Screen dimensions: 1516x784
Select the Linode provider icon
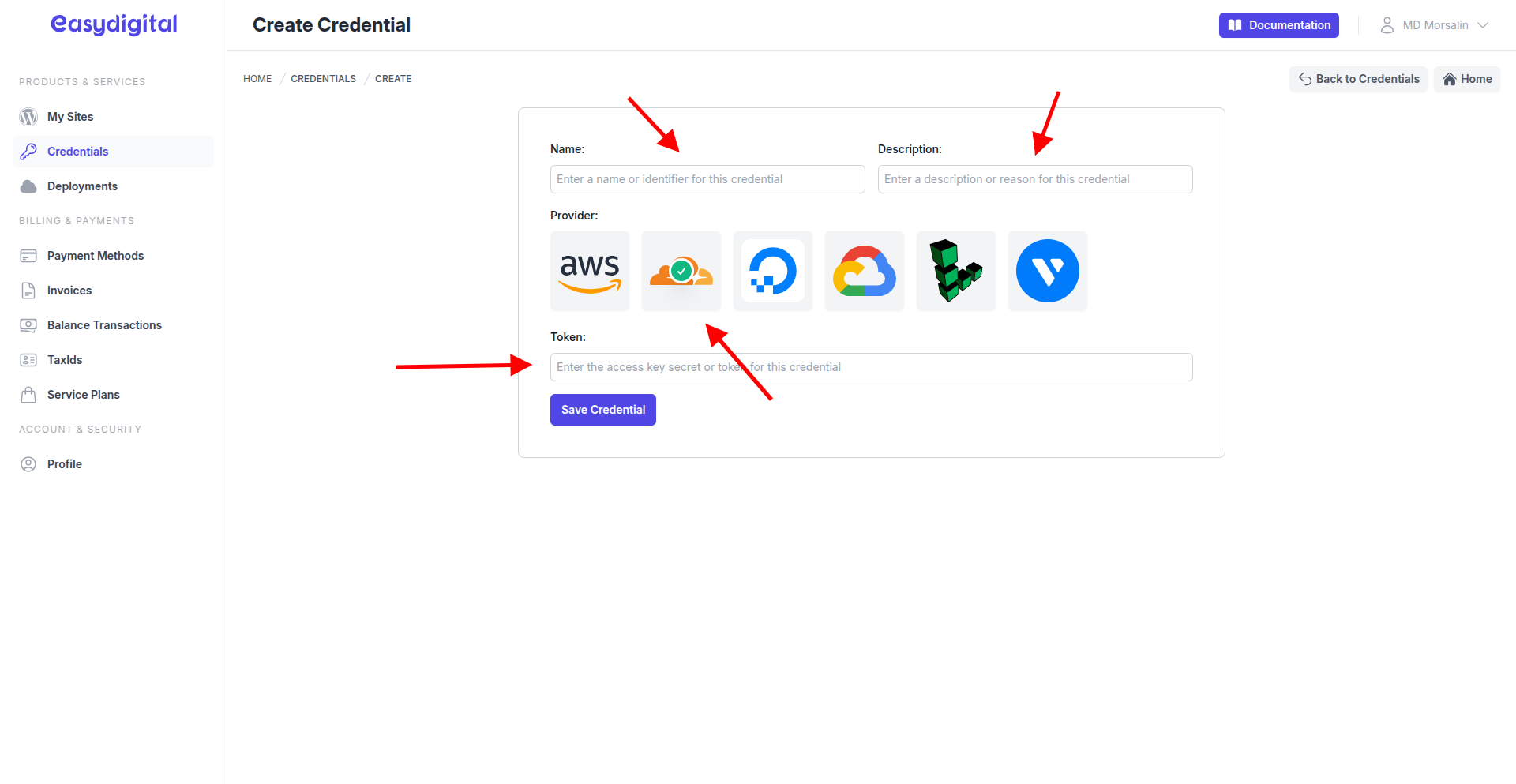pyautogui.click(x=955, y=271)
